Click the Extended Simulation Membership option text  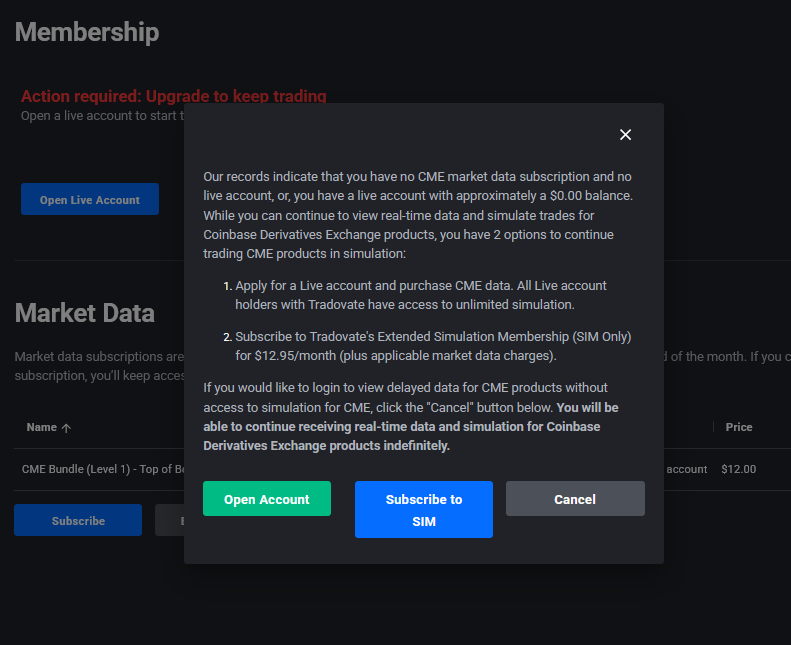pyautogui.click(x=433, y=346)
